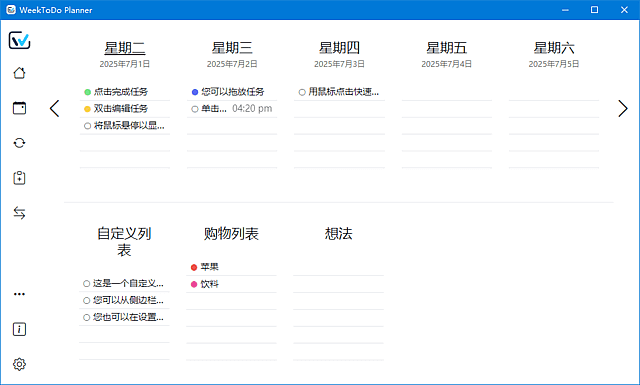Image resolution: width=640 pixels, height=385 pixels.
Task: Click the 自定义列表 list title
Action: [124, 241]
